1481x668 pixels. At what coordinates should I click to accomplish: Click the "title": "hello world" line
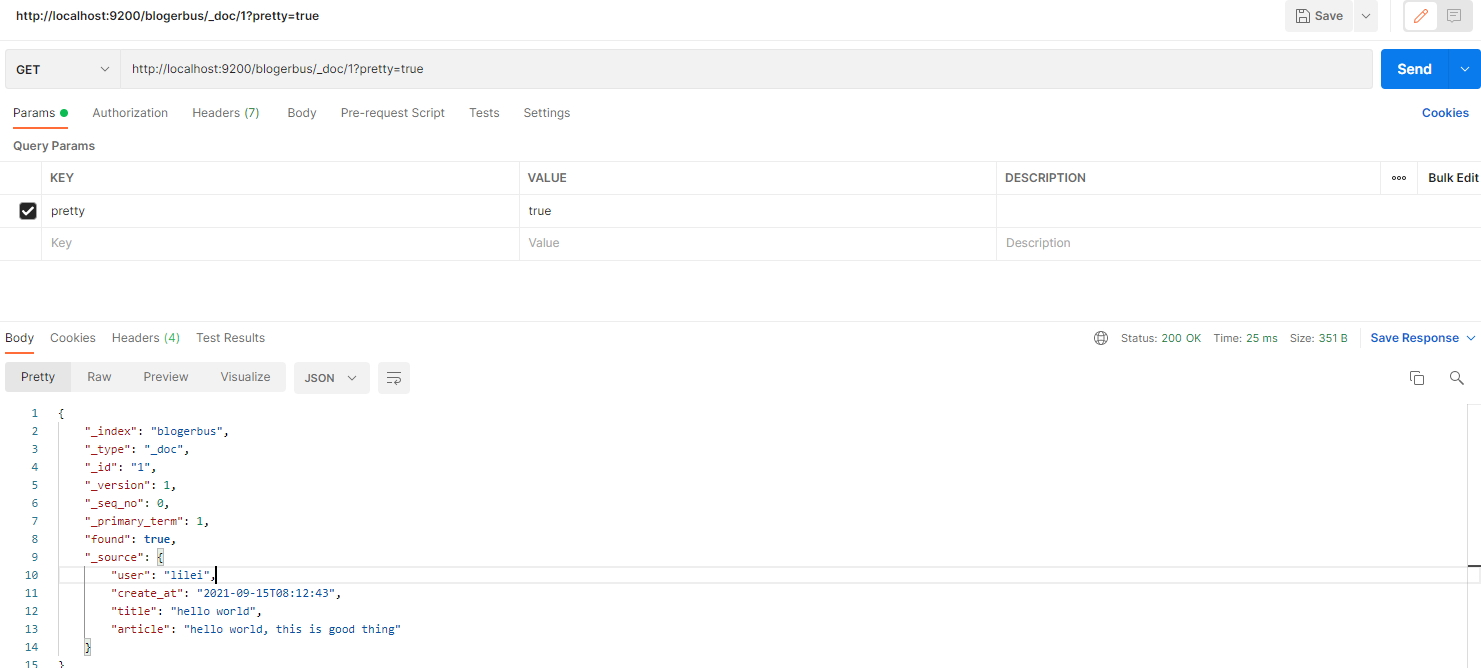[x=187, y=611]
